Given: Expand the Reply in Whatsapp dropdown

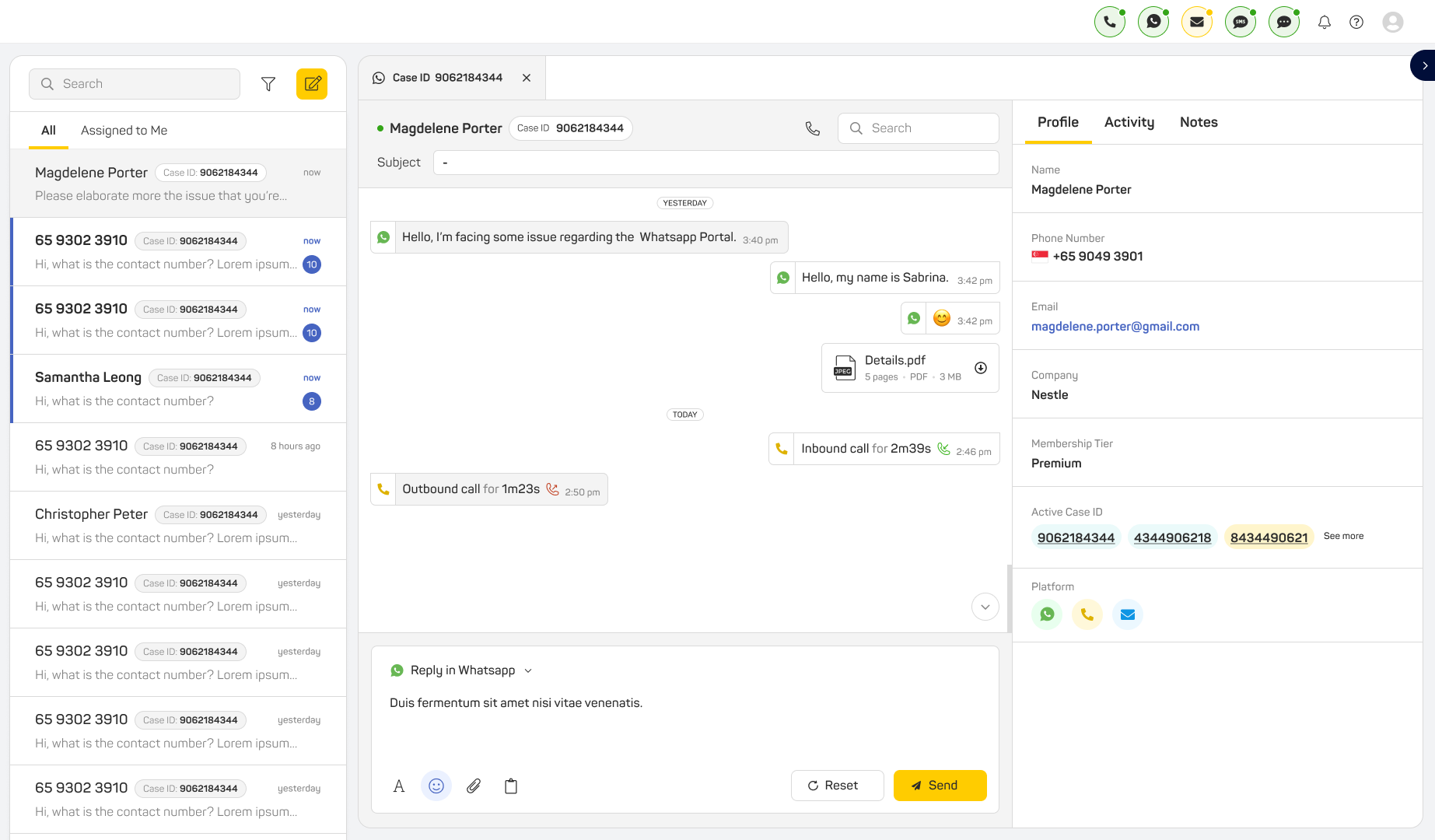Looking at the screenshot, I should (528, 670).
